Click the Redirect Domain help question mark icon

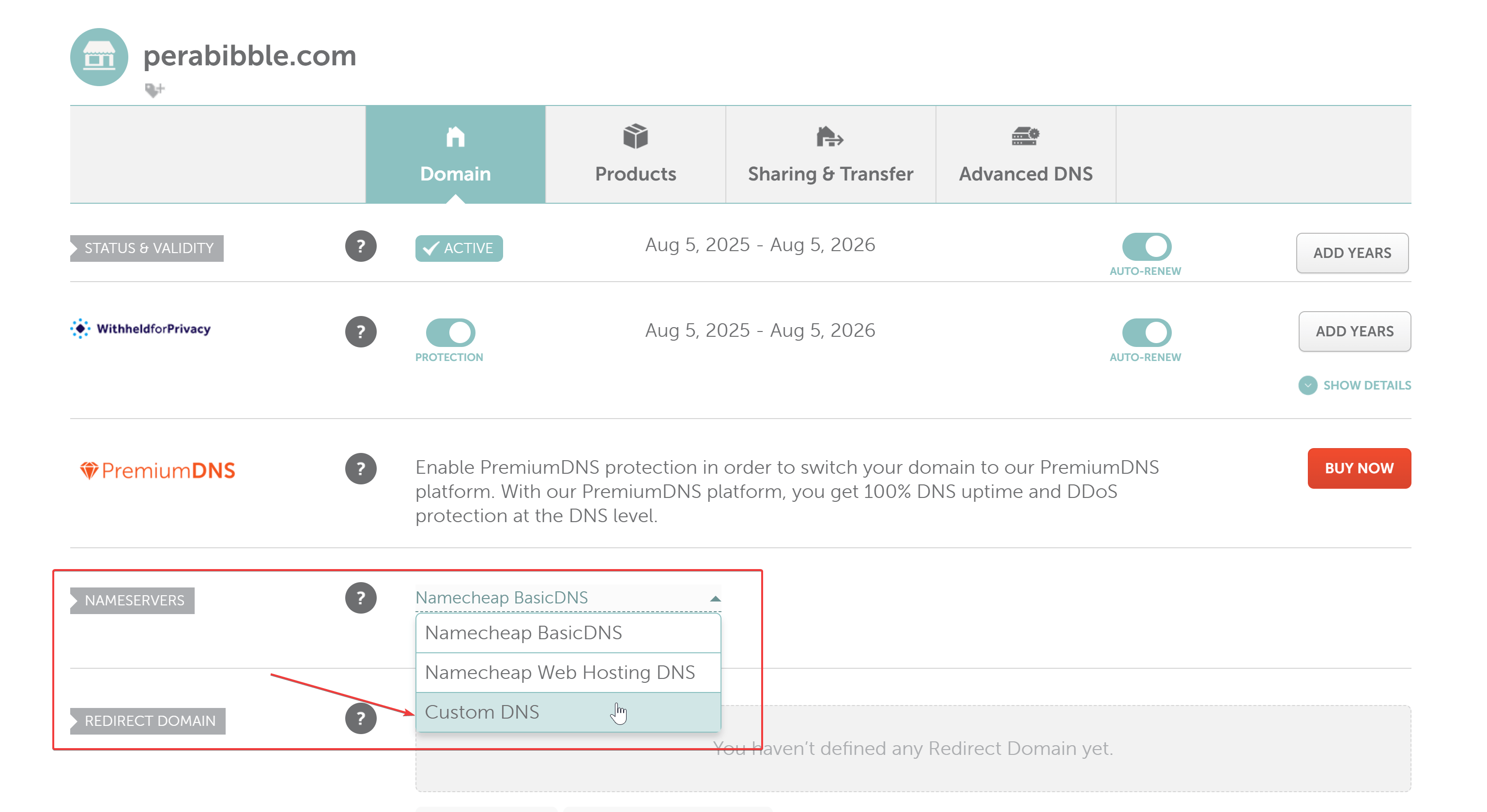click(x=360, y=719)
